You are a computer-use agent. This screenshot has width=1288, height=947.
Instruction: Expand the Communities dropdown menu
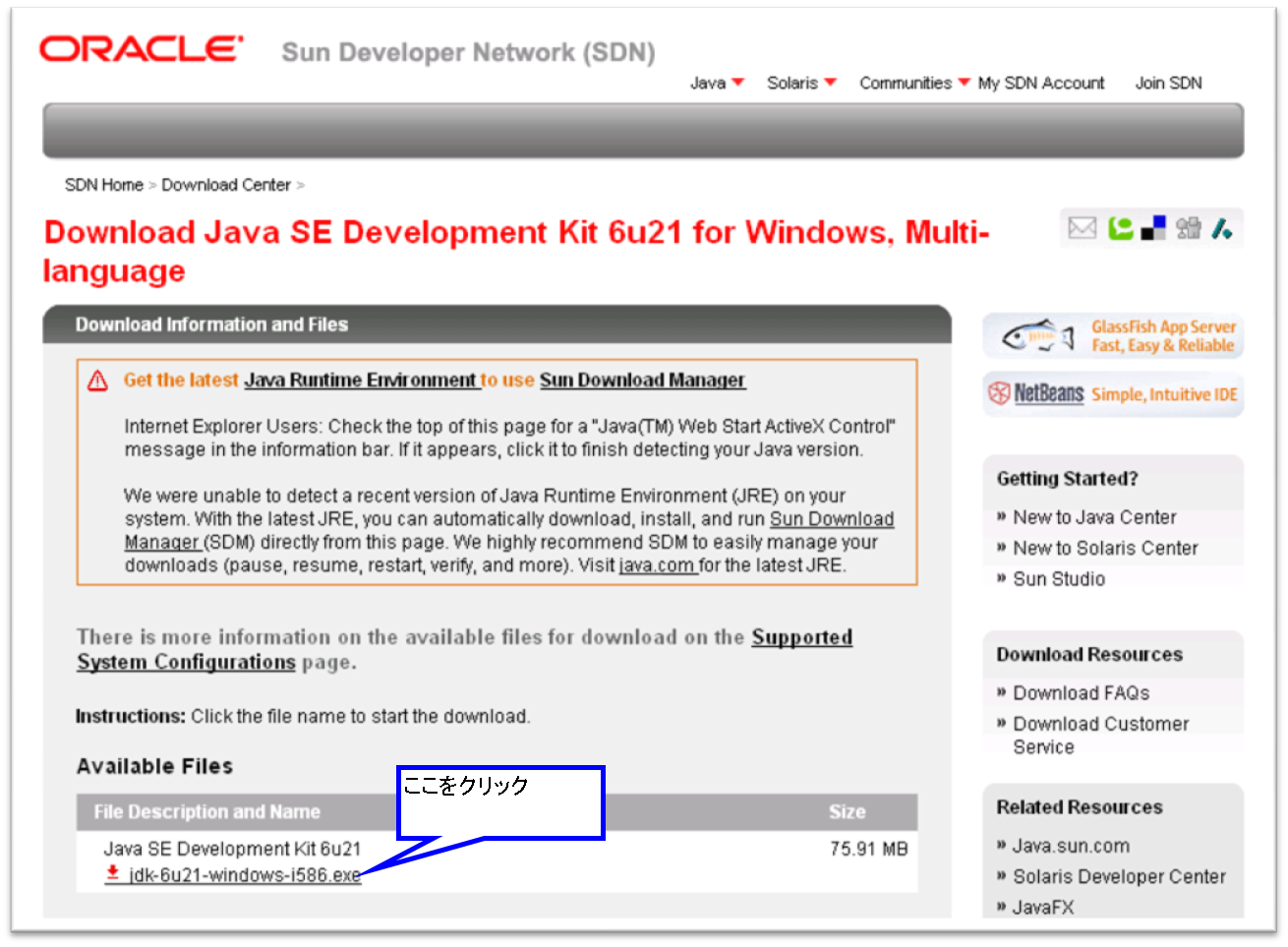[914, 84]
